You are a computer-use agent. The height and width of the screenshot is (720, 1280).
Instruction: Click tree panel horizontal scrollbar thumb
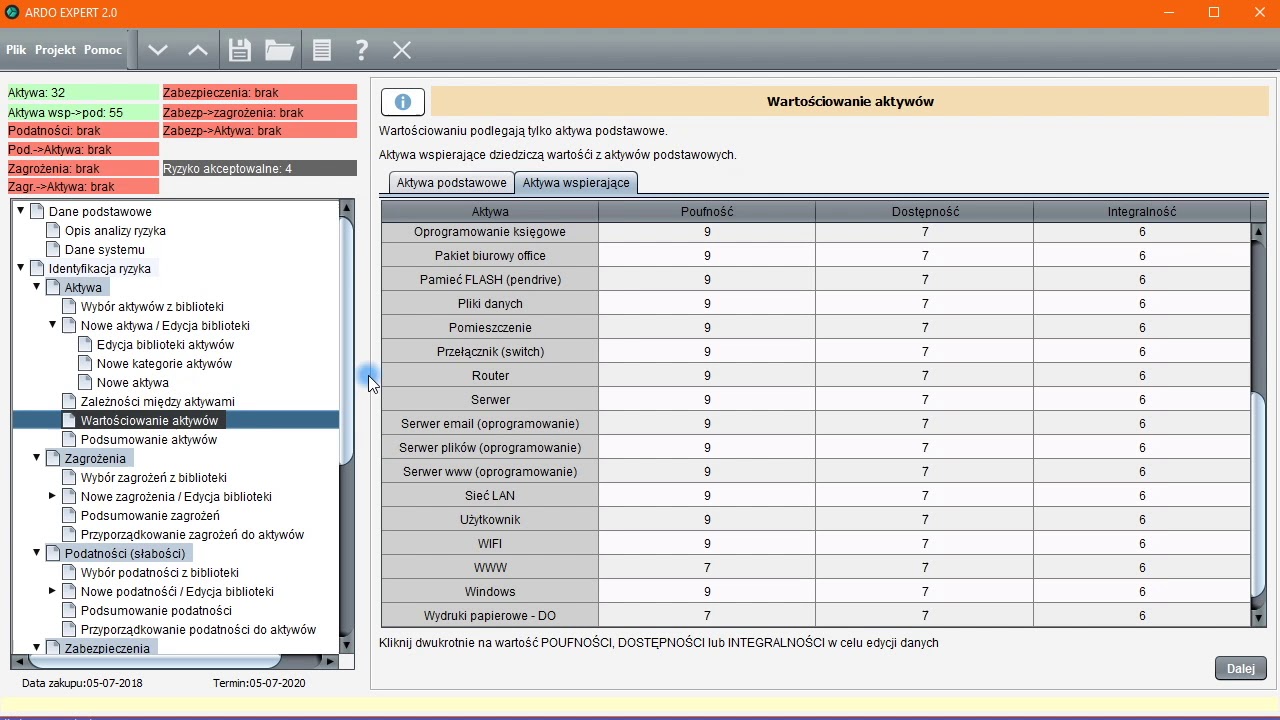point(155,661)
